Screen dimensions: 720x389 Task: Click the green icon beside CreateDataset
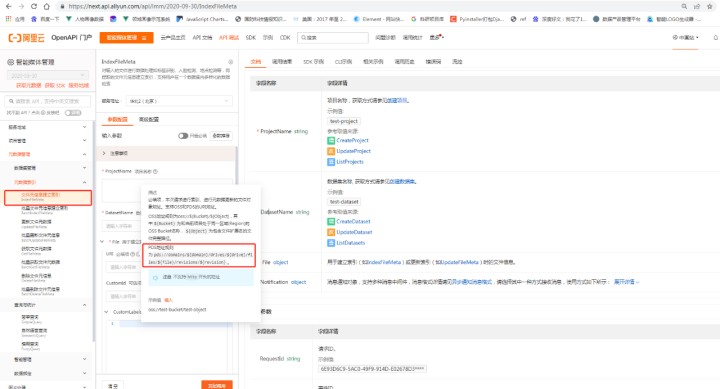pyautogui.click(x=331, y=221)
